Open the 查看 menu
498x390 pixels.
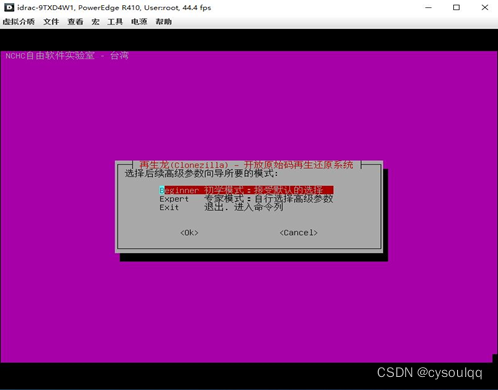[75, 22]
